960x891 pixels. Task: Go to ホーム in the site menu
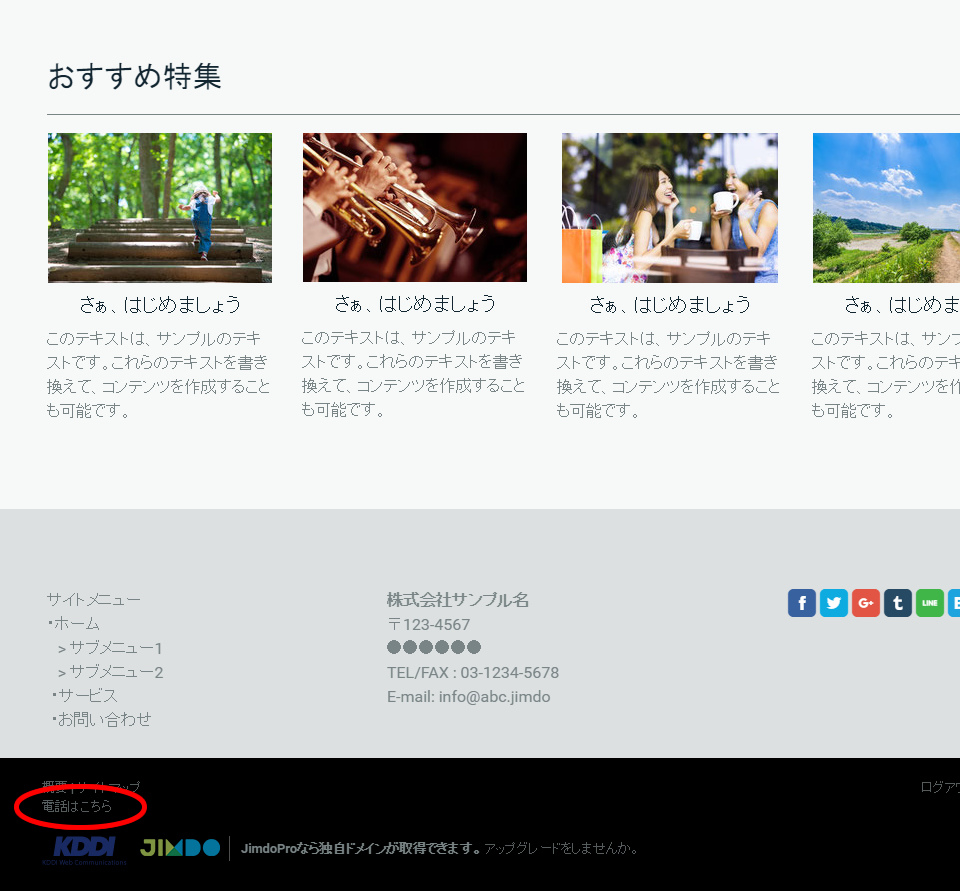[76, 623]
